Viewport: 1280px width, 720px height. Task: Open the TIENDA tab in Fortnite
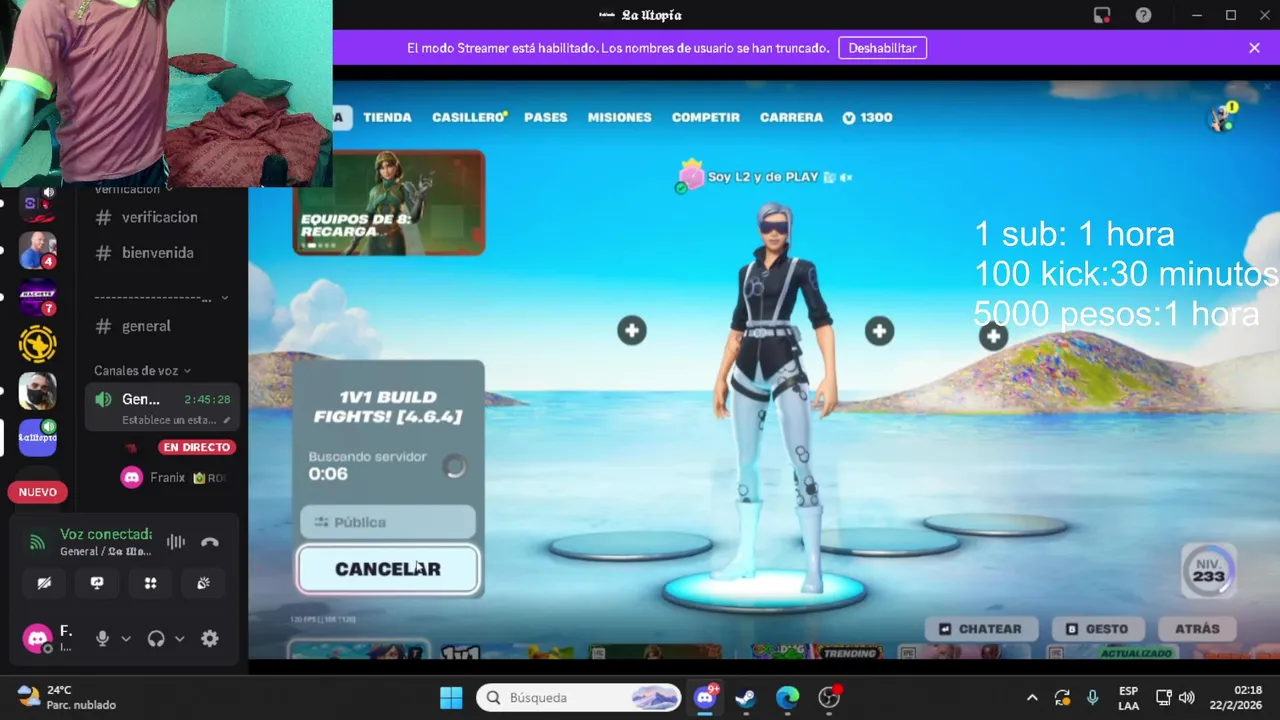point(387,117)
